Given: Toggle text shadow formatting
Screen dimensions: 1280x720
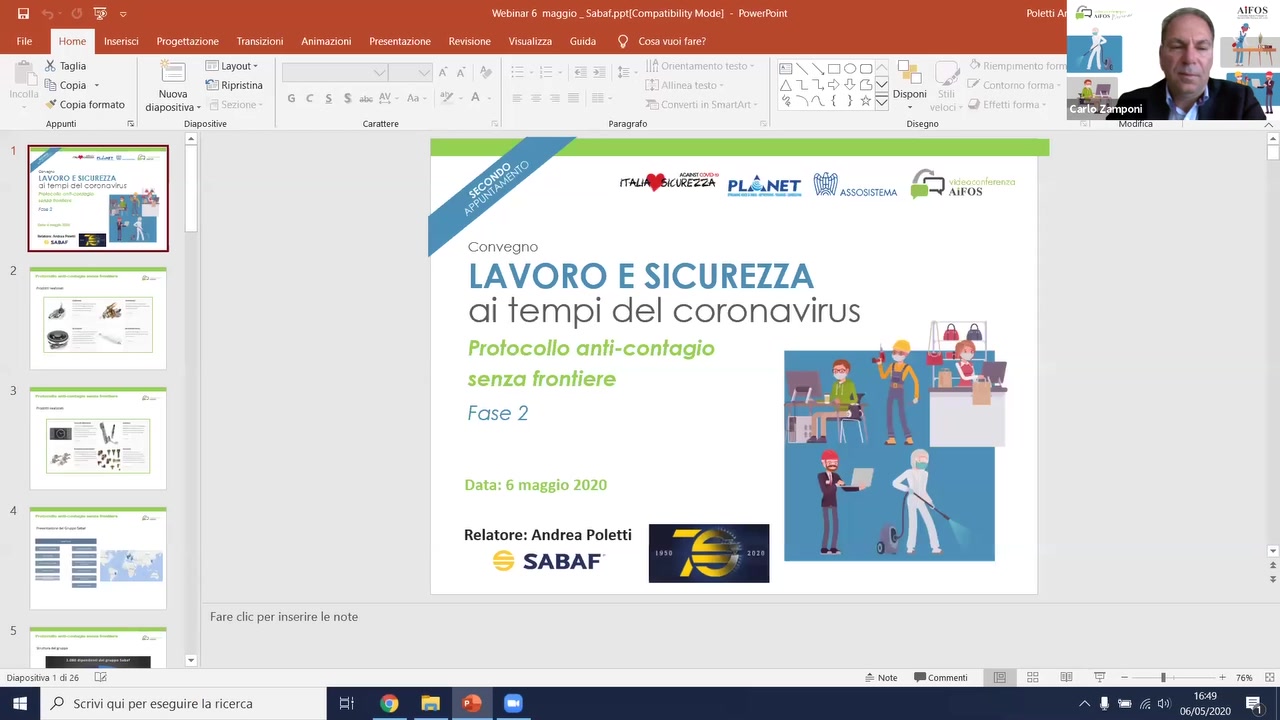Looking at the screenshot, I should pos(347,98).
